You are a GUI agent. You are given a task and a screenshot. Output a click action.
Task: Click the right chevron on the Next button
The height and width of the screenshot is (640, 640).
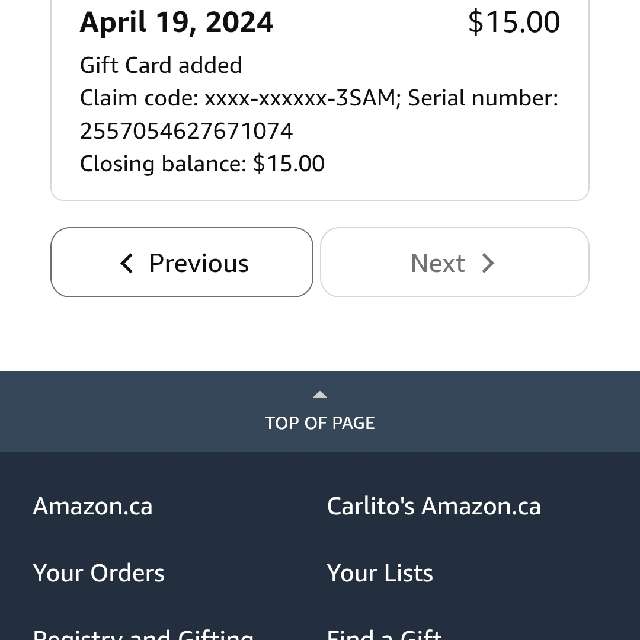point(488,263)
